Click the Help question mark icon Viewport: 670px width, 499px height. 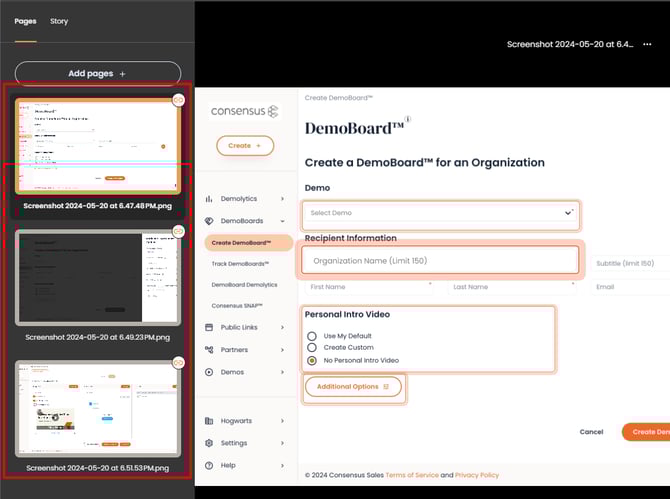[210, 465]
